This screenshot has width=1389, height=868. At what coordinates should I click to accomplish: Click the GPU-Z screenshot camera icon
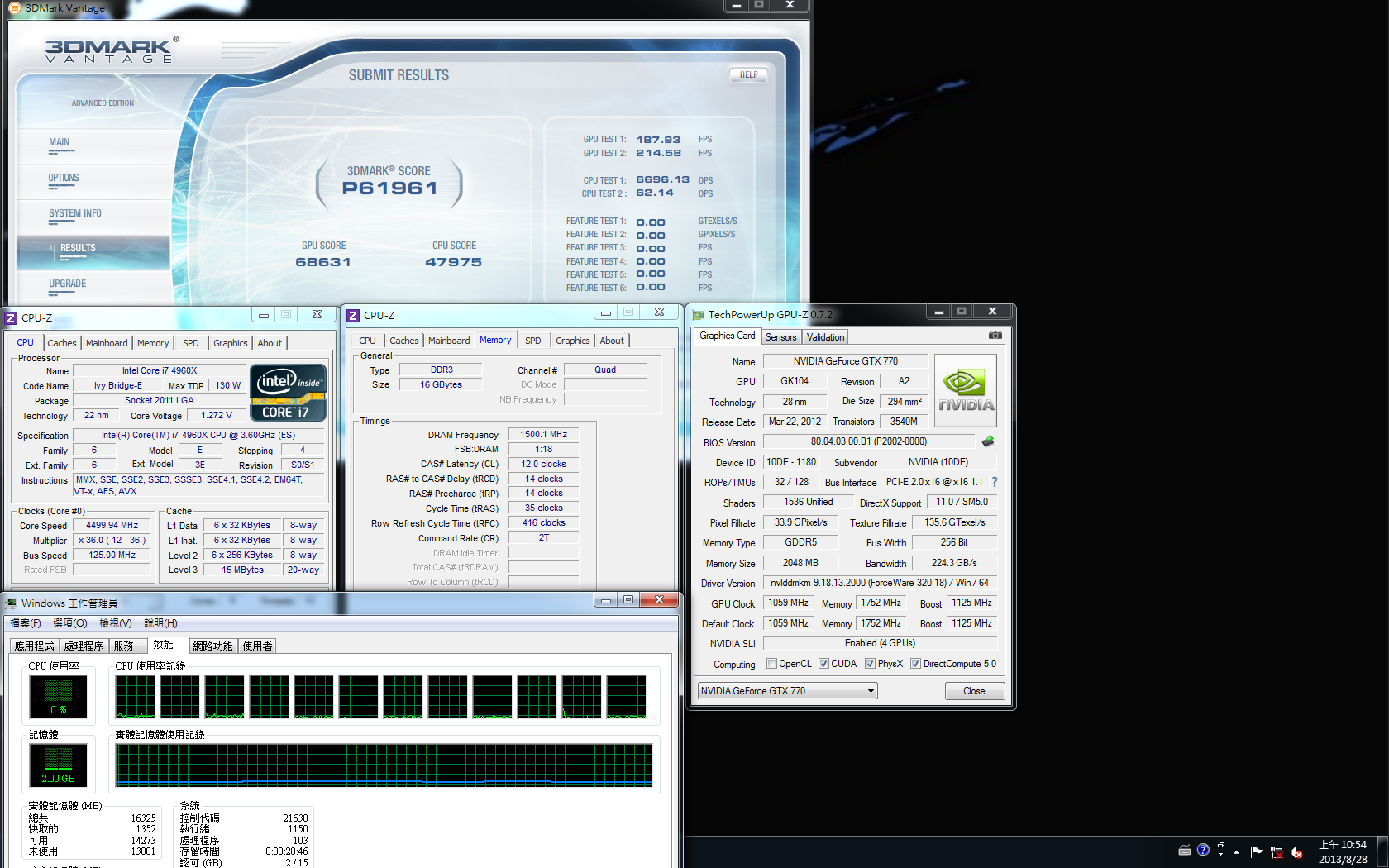(x=995, y=336)
